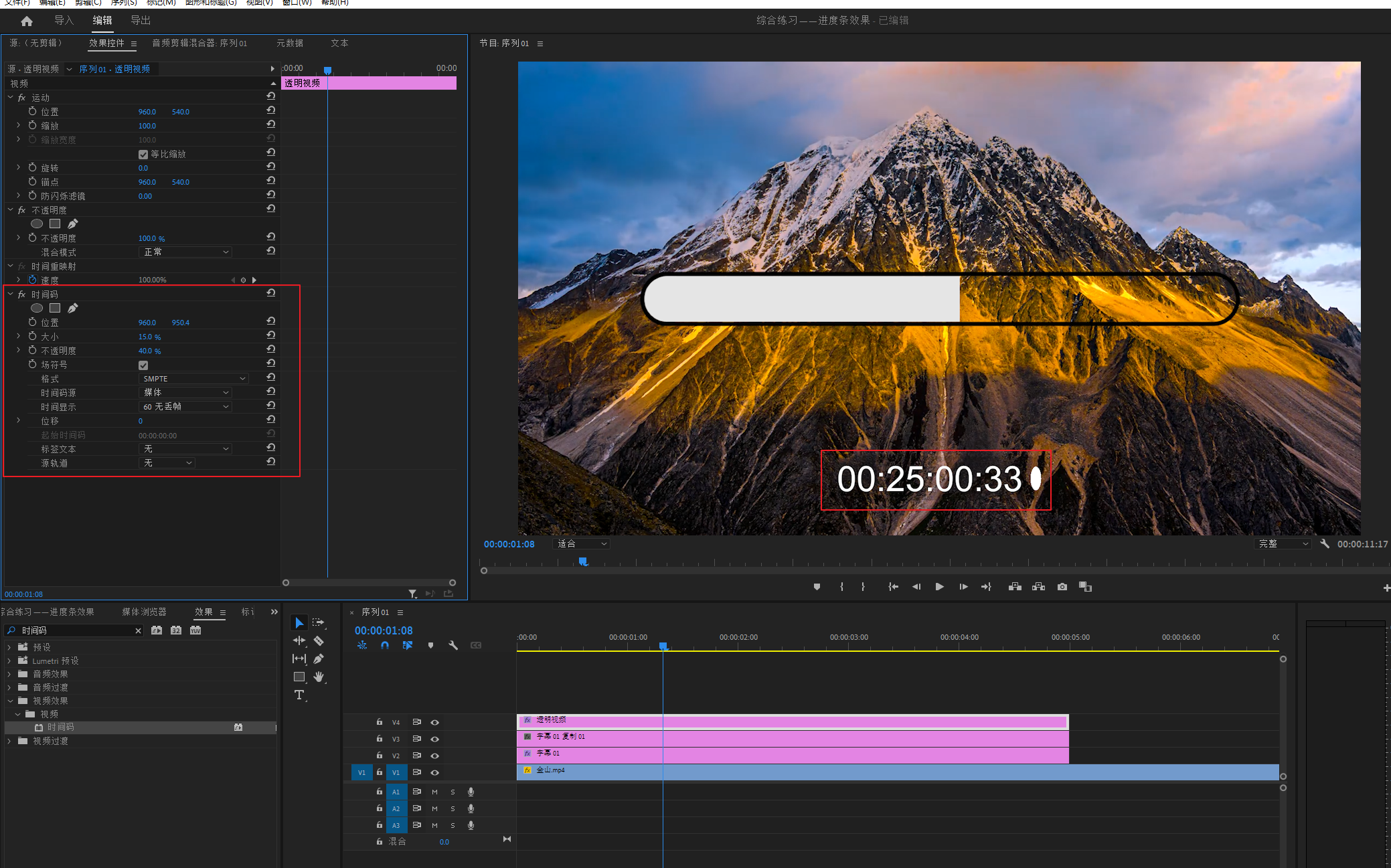Hide track V4 with eye icon
Viewport: 1391px width, 868px height.
435,722
